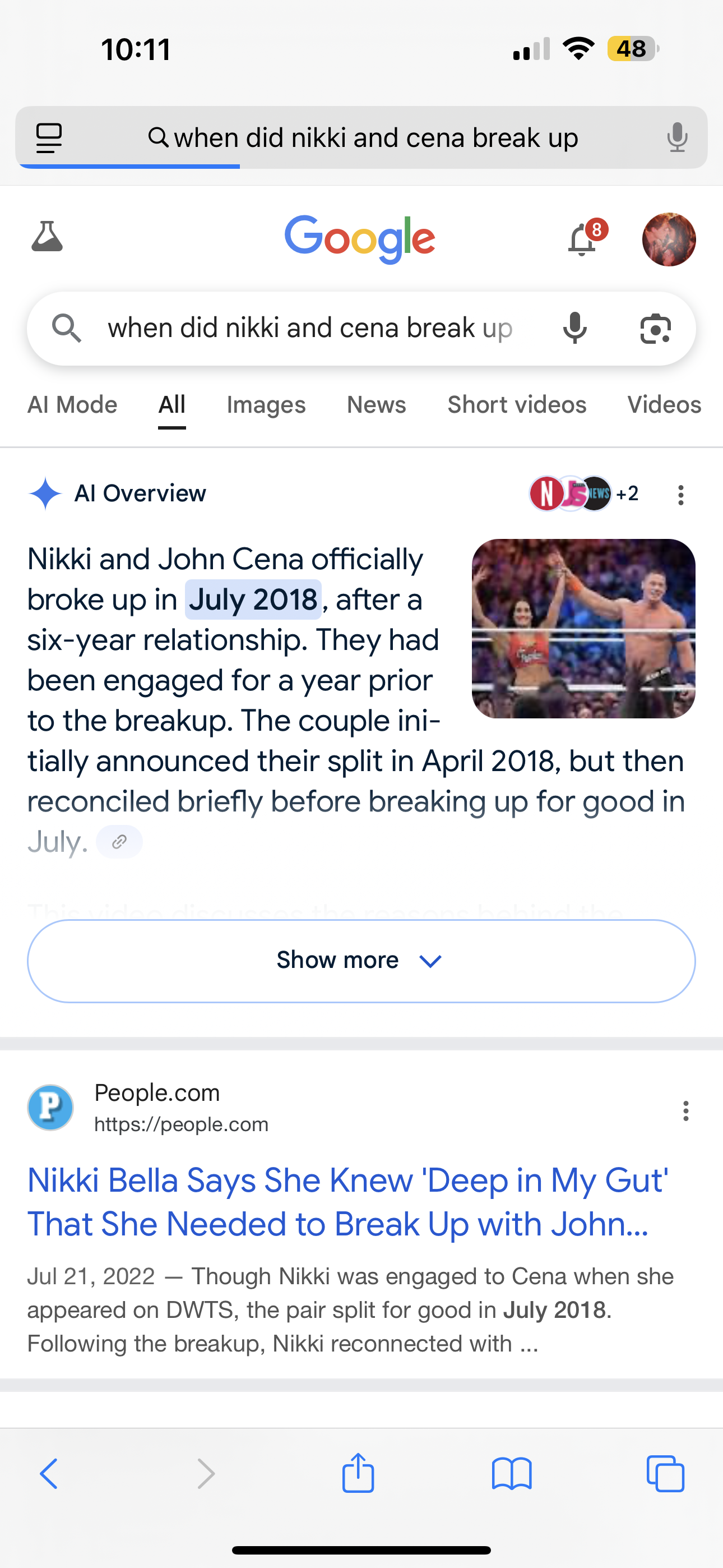723x1568 pixels.
Task: Open the Nikki Bella People.com article link
Action: (347, 1202)
